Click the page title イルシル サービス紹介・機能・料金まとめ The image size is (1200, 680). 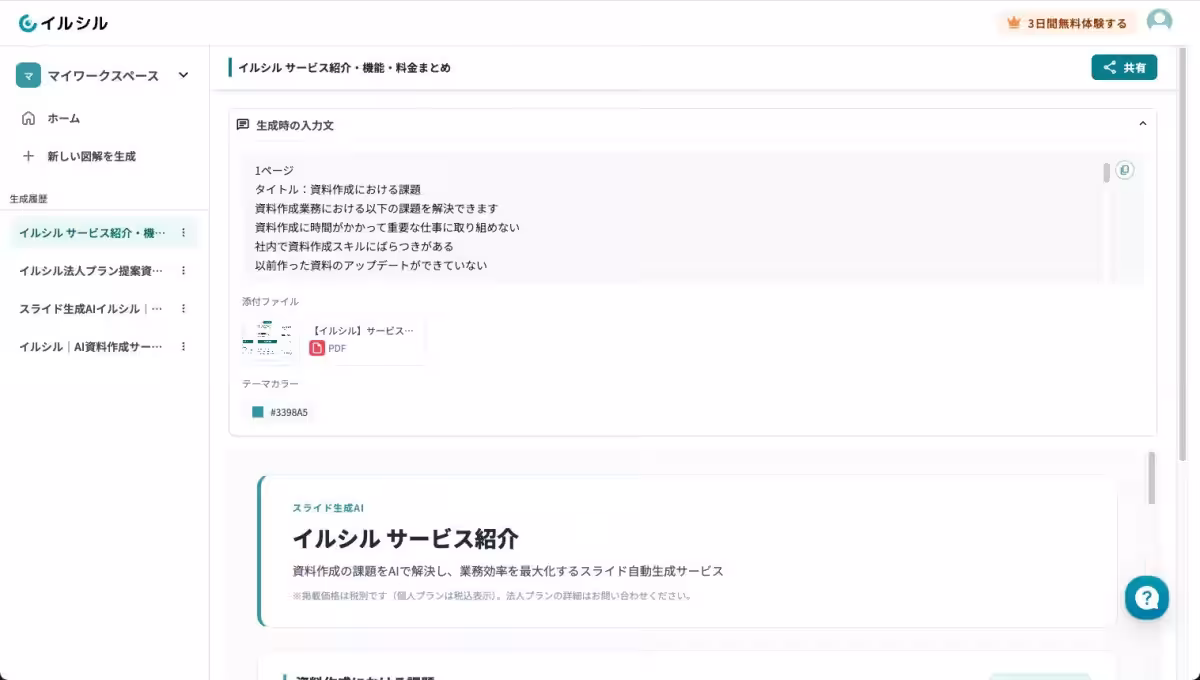(x=344, y=68)
